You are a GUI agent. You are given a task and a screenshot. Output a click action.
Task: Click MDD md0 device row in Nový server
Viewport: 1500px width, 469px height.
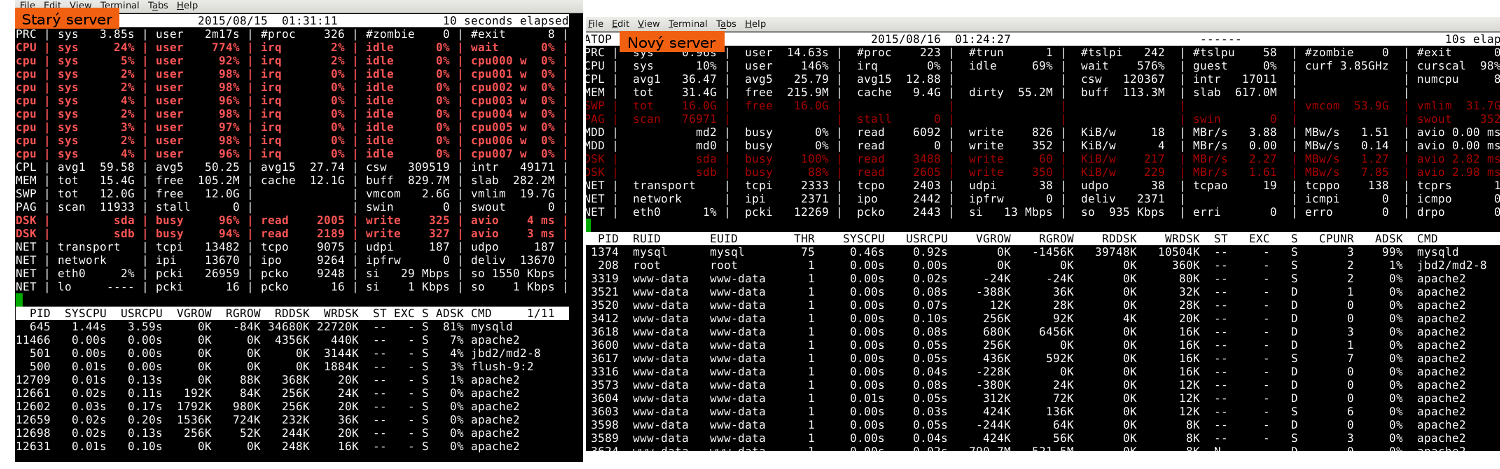pyautogui.click(x=1040, y=145)
